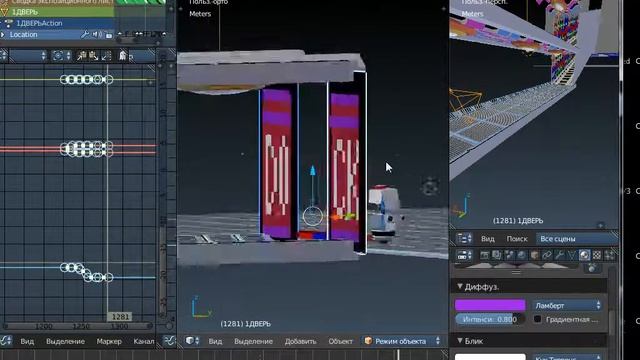The height and width of the screenshot is (360, 640).
Task: Open the blue dropdown field in graph header
Action: [27, 56]
